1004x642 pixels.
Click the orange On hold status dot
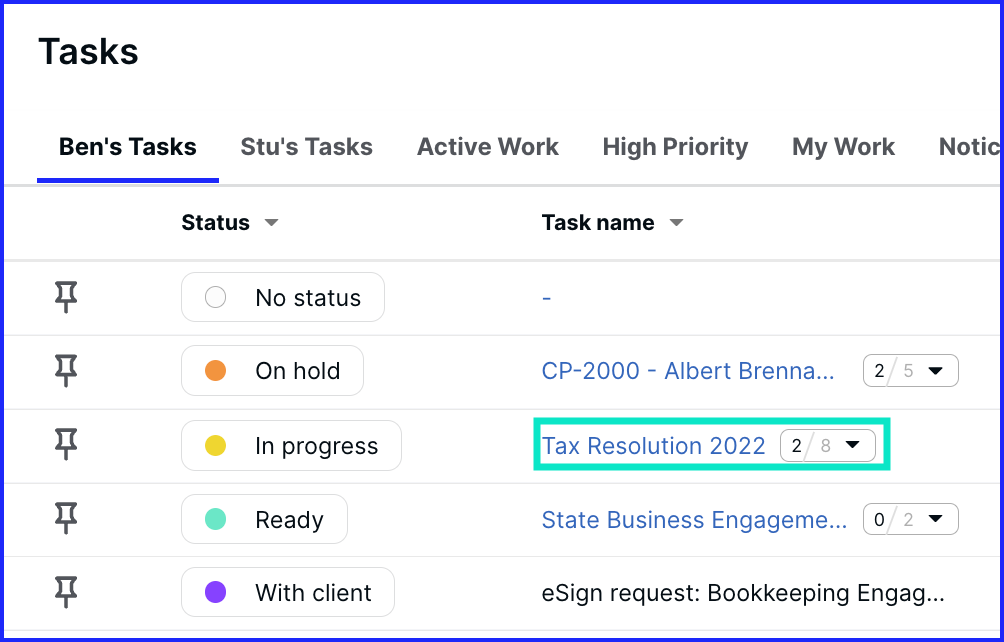point(215,371)
